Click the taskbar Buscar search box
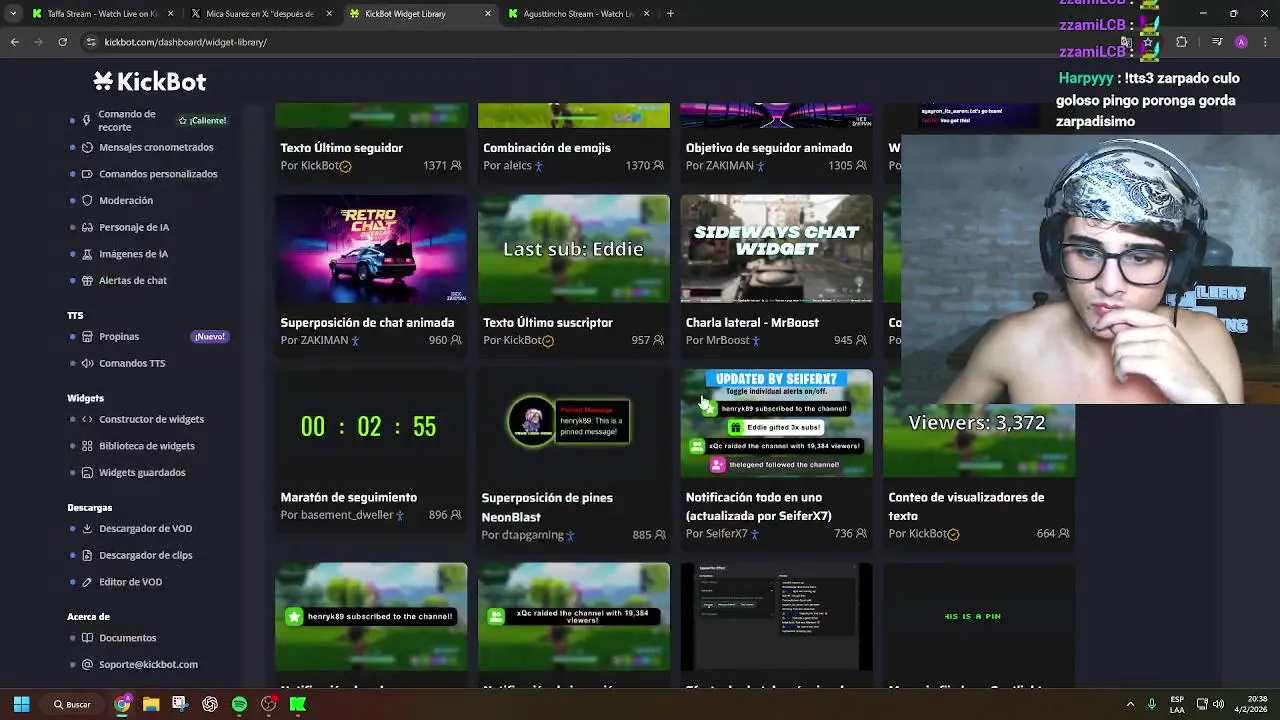Screen dimensions: 1280x720 tap(72, 704)
